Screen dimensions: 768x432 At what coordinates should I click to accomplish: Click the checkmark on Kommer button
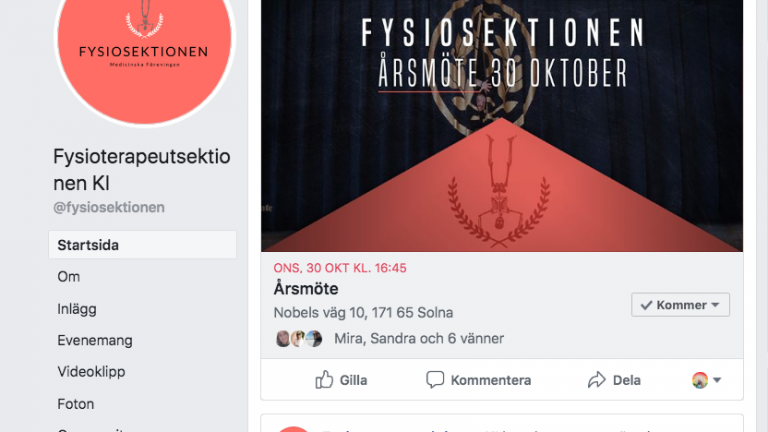point(646,305)
